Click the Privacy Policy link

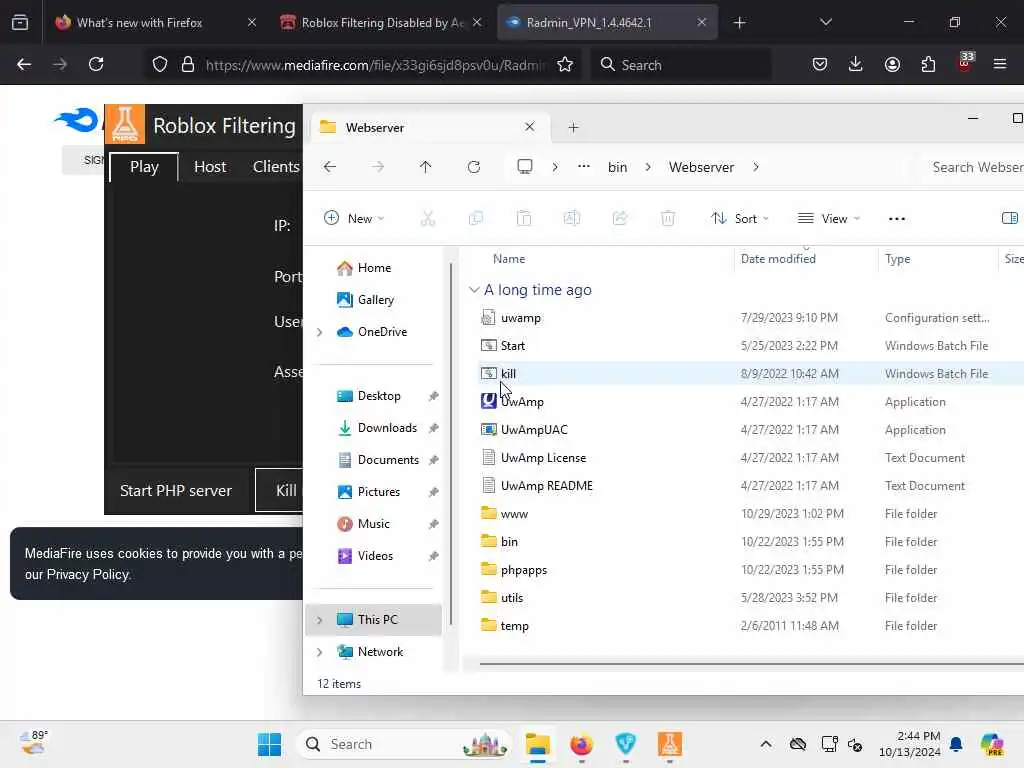tap(88, 574)
